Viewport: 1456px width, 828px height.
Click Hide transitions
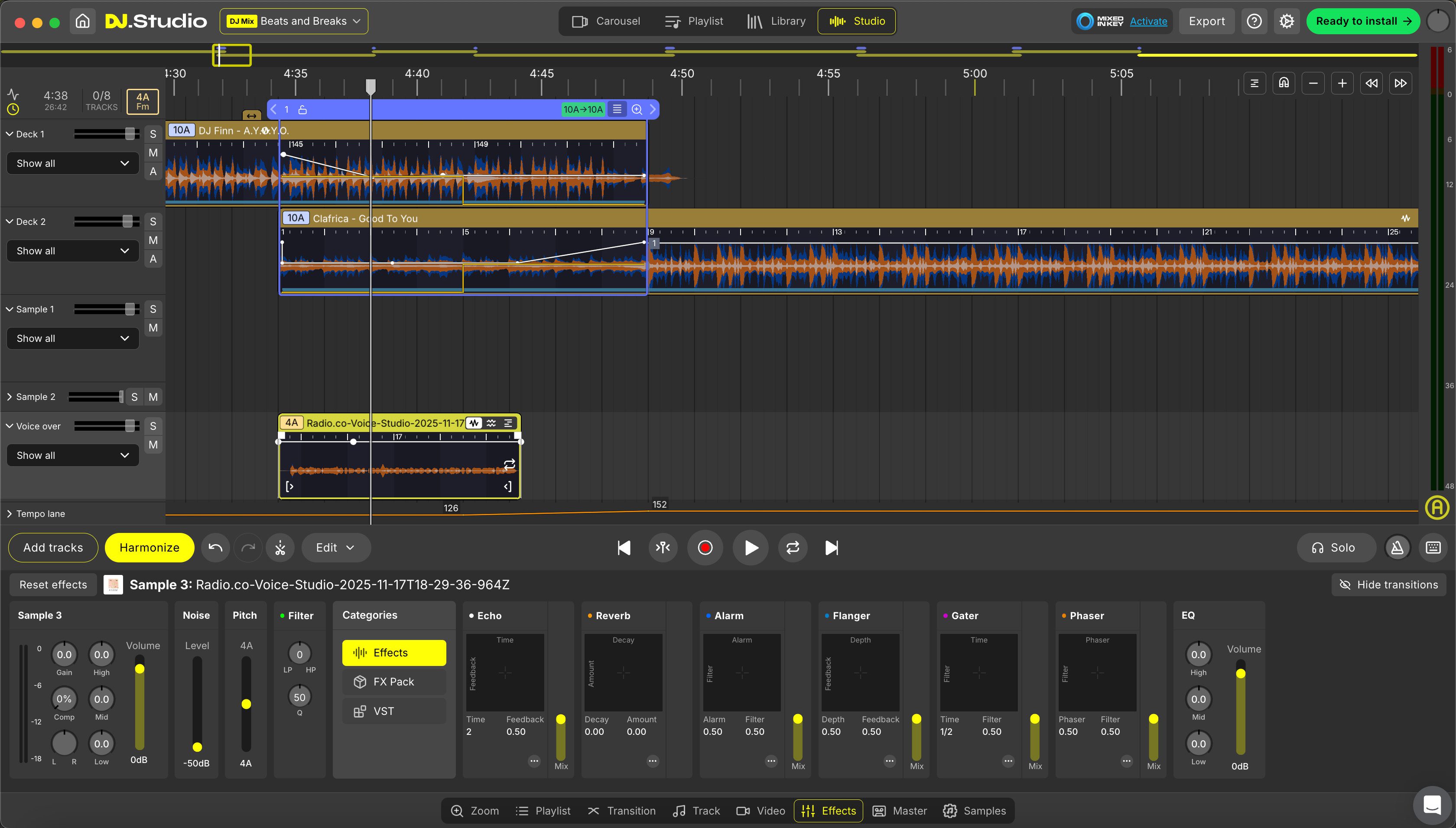1389,584
